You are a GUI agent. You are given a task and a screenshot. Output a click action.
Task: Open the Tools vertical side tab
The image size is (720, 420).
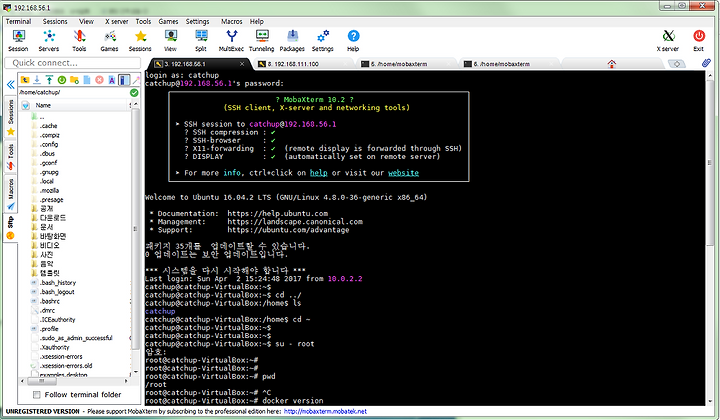(x=10, y=156)
